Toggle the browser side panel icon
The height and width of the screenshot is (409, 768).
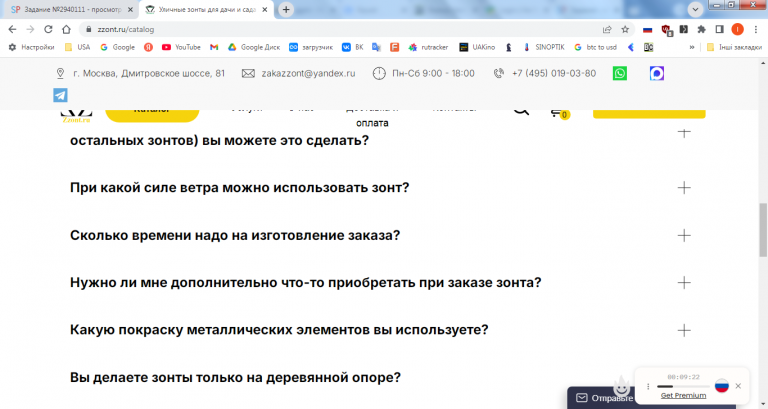coord(720,29)
